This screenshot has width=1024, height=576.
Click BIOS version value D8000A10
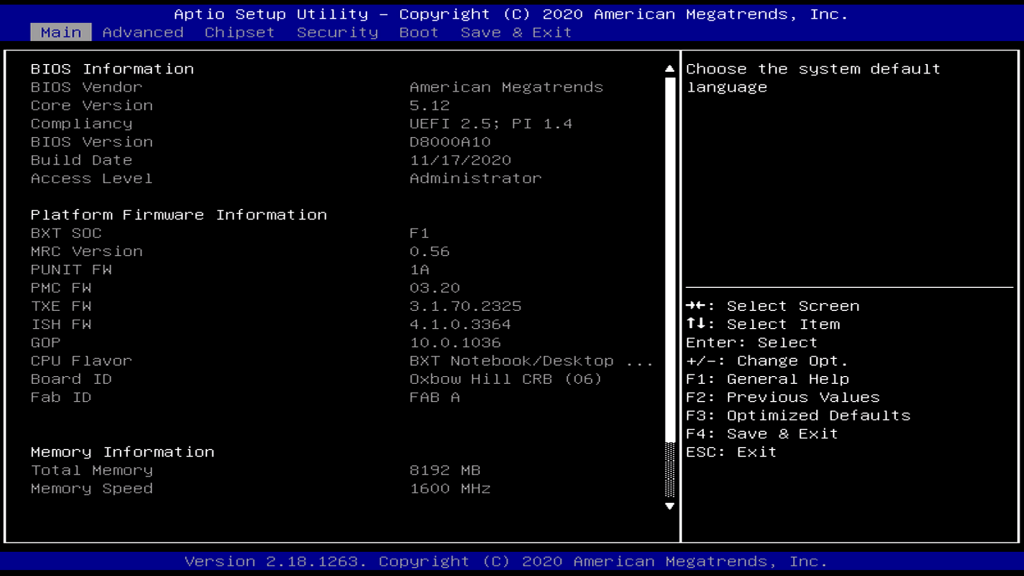[x=450, y=142]
